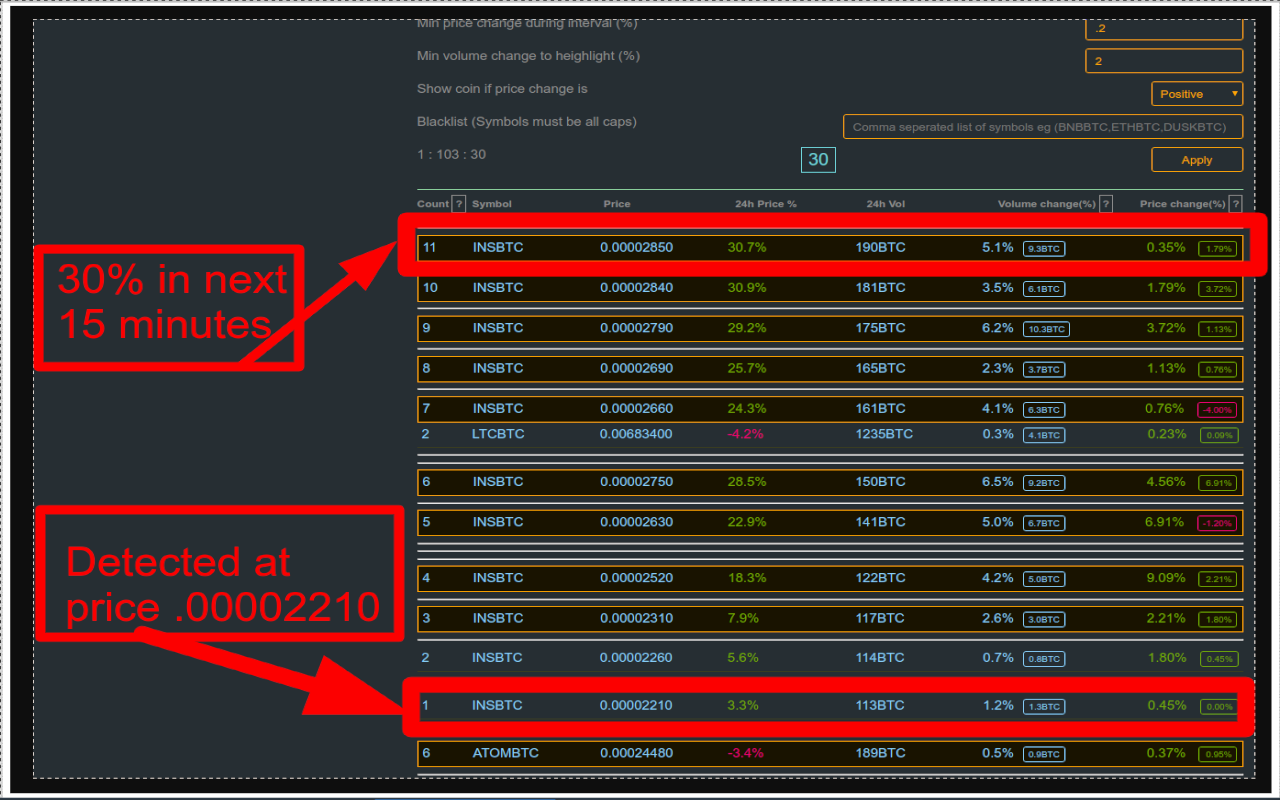The height and width of the screenshot is (800, 1280).
Task: Open the Positive price change dropdown
Action: point(1197,94)
